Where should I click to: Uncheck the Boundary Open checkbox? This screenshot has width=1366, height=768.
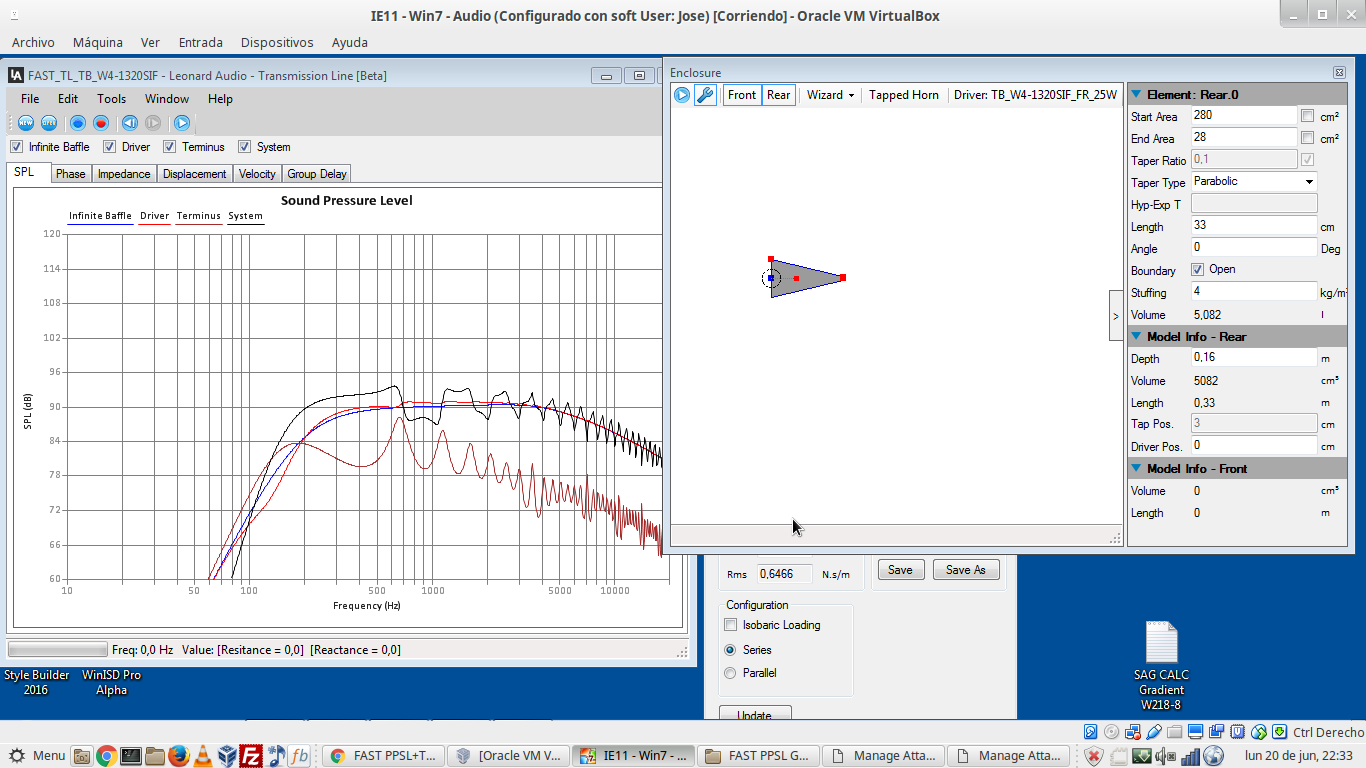point(1197,270)
